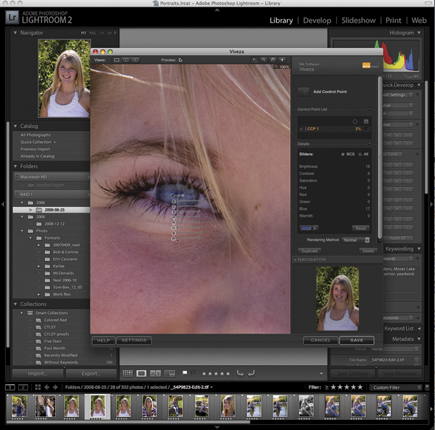Select the BCS sliders radio option

click(x=343, y=154)
